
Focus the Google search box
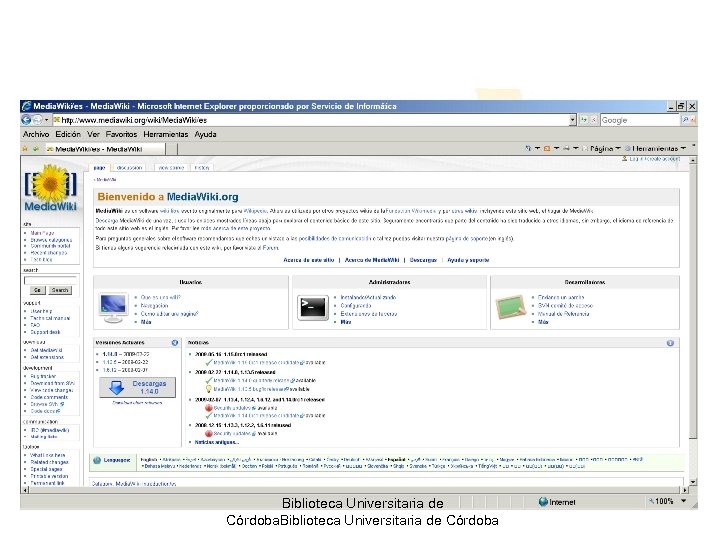(x=640, y=120)
